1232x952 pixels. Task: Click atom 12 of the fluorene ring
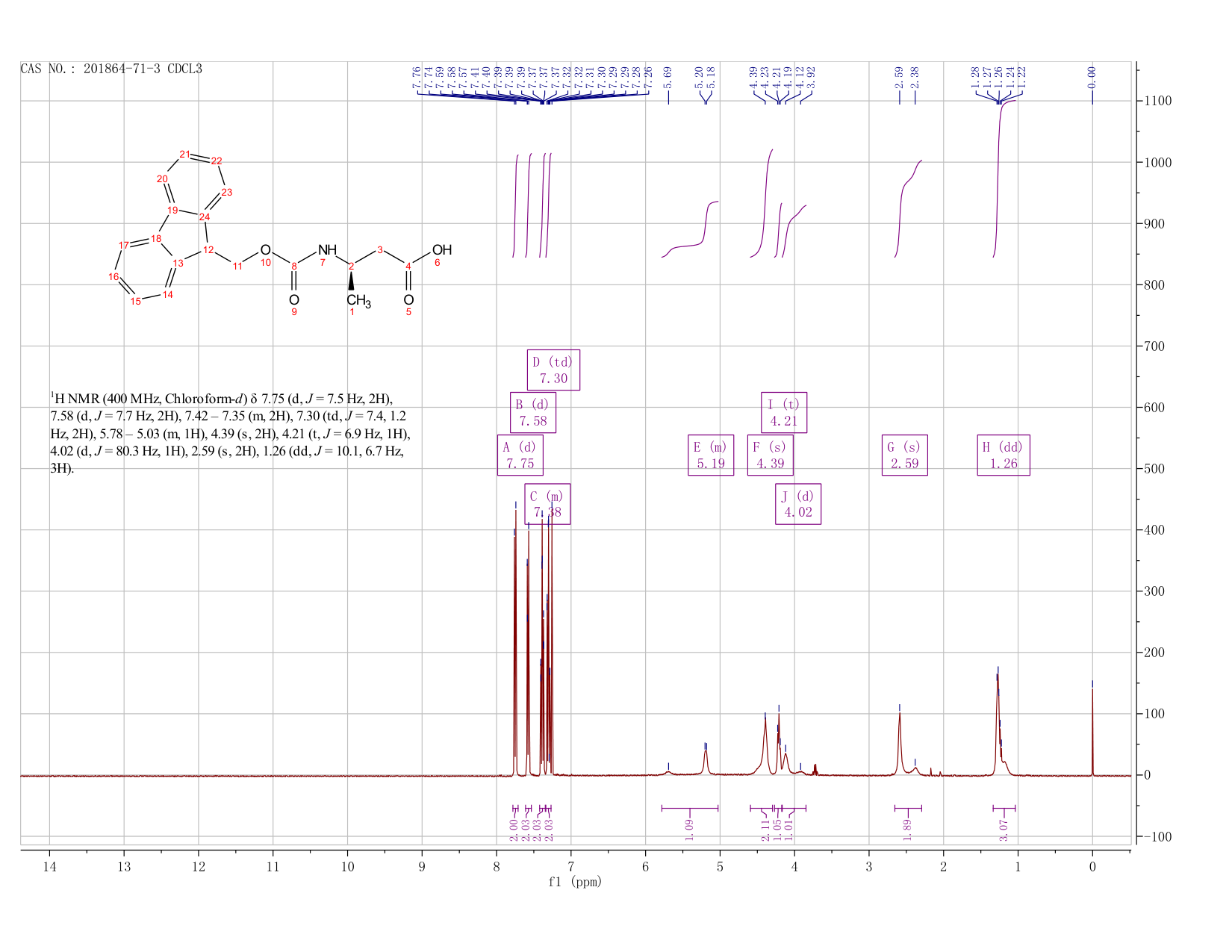click(x=208, y=249)
